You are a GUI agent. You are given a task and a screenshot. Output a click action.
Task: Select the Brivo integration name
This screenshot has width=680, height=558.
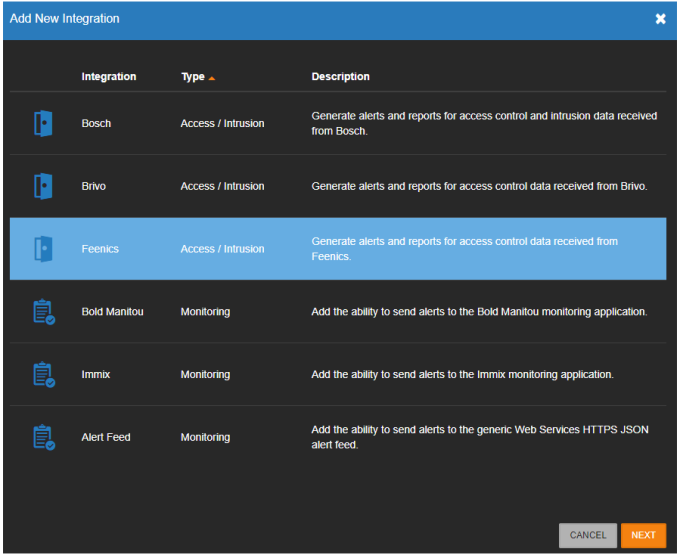[94, 186]
